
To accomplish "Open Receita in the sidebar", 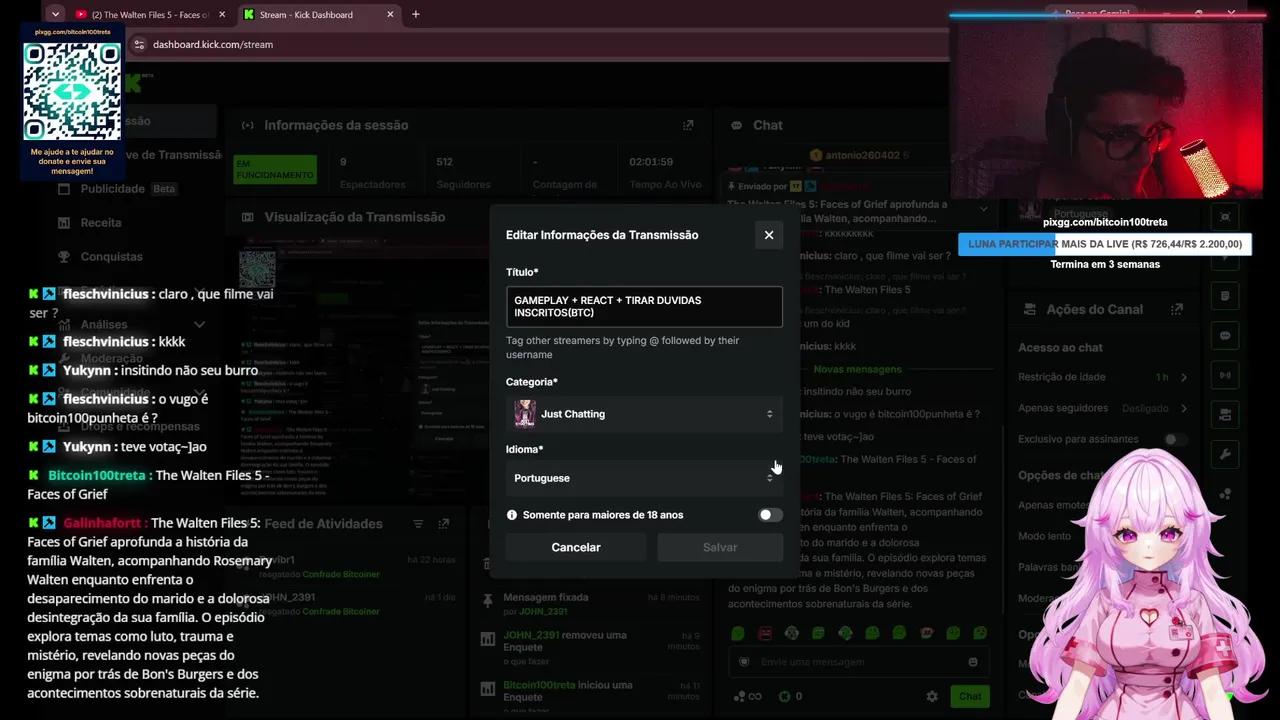I will (x=101, y=223).
